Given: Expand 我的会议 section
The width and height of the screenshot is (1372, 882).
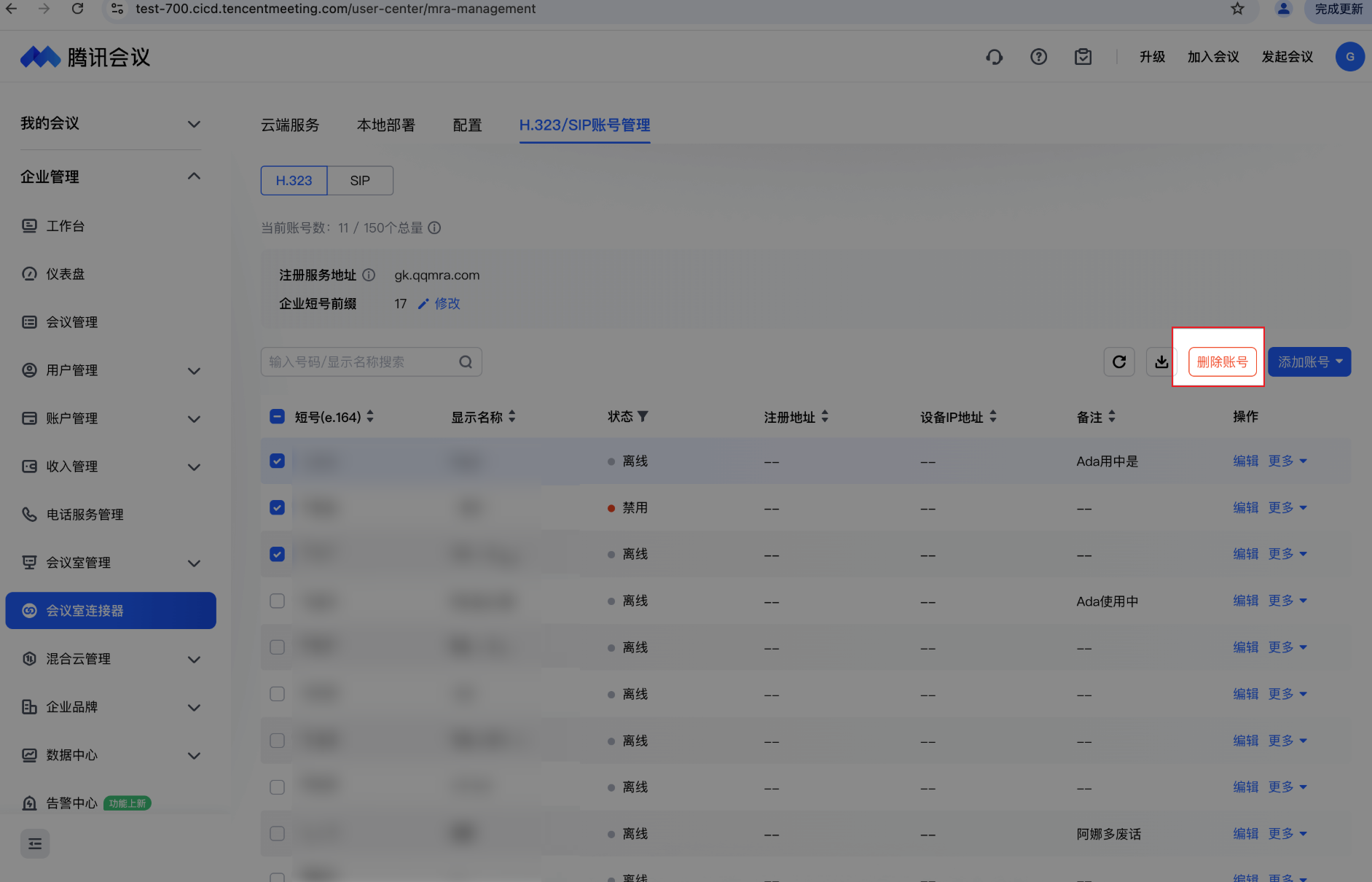Looking at the screenshot, I should point(194,124).
